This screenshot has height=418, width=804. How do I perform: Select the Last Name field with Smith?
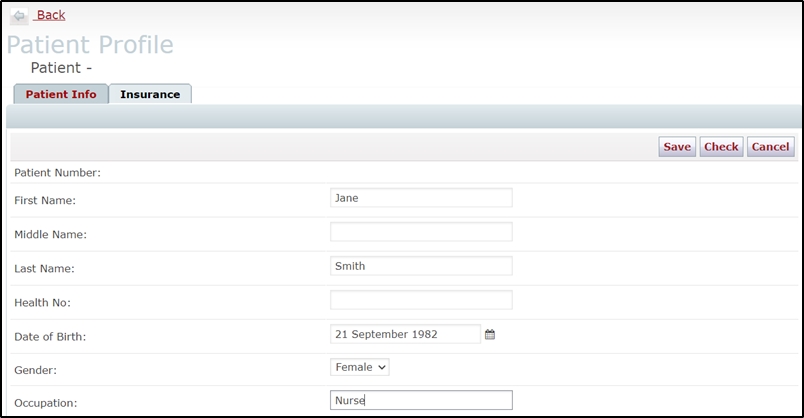(x=421, y=266)
